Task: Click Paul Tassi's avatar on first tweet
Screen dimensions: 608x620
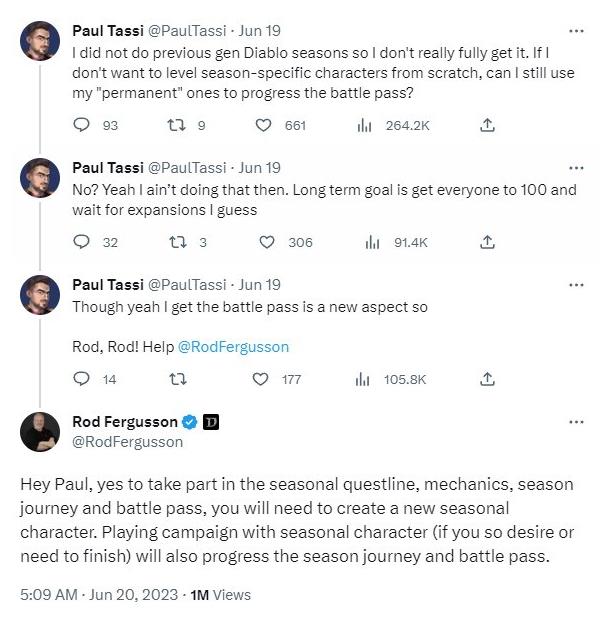Action: [40, 41]
